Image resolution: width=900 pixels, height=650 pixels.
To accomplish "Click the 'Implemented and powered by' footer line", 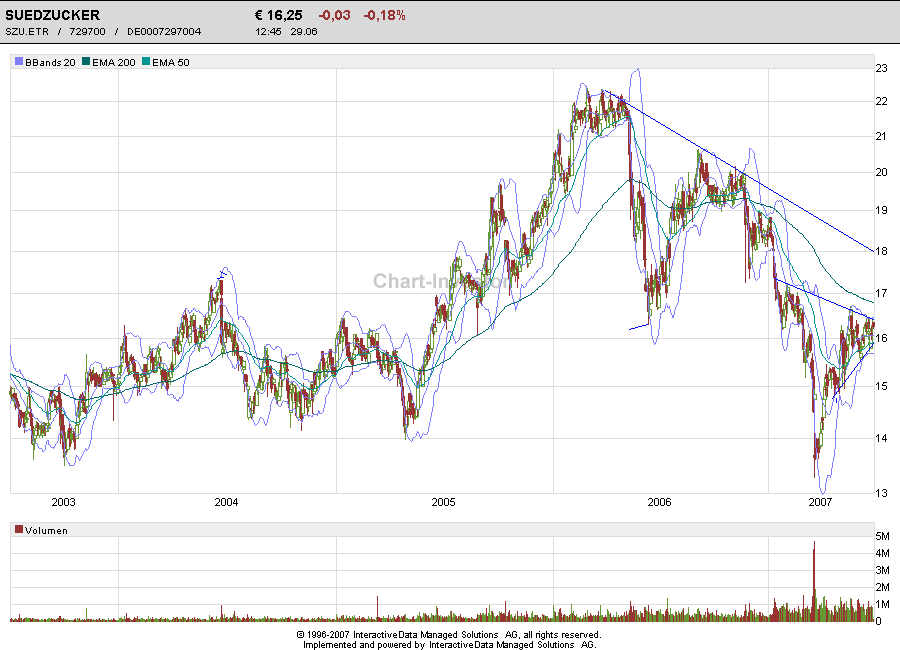I will (449, 644).
